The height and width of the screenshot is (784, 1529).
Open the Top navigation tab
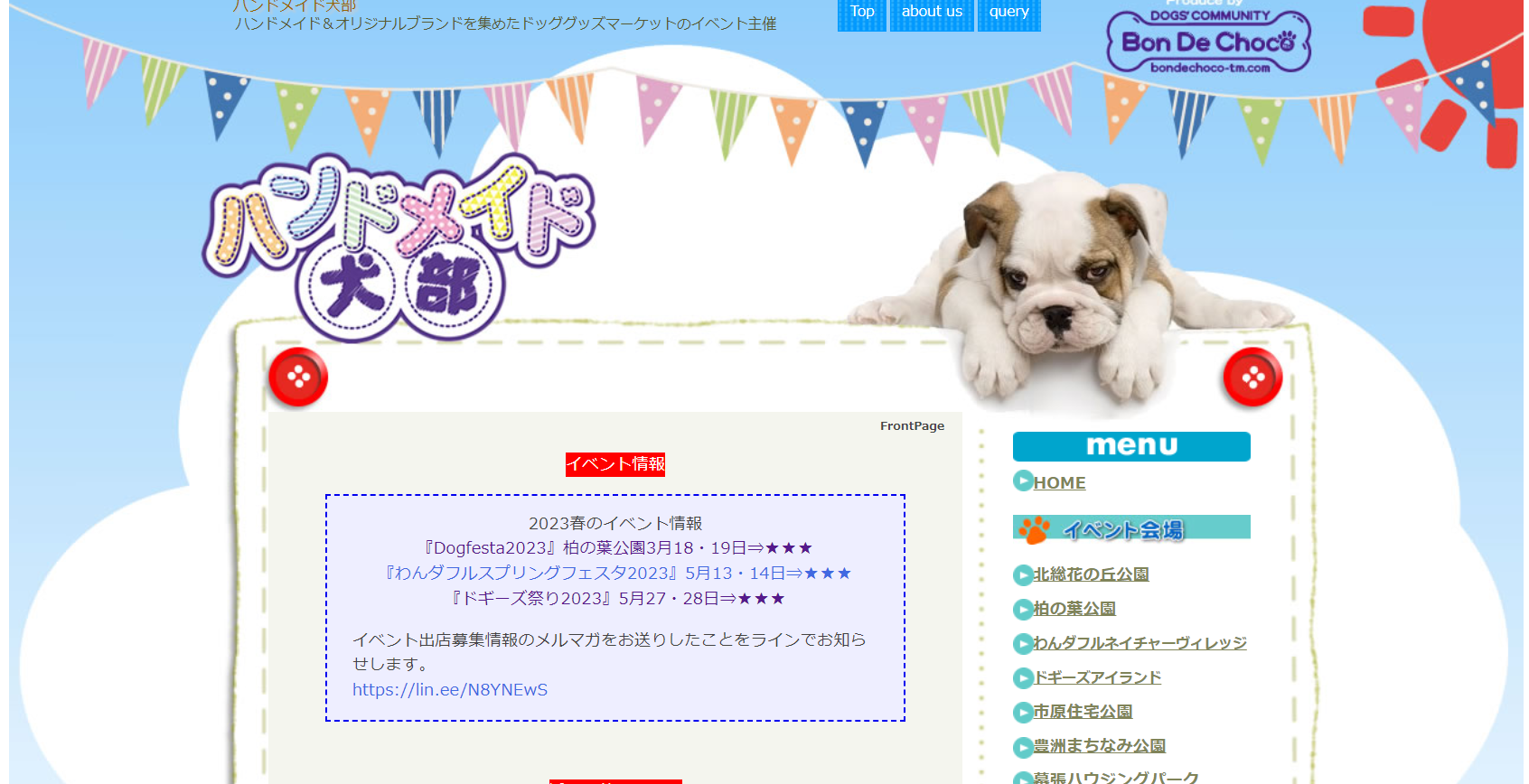(861, 14)
